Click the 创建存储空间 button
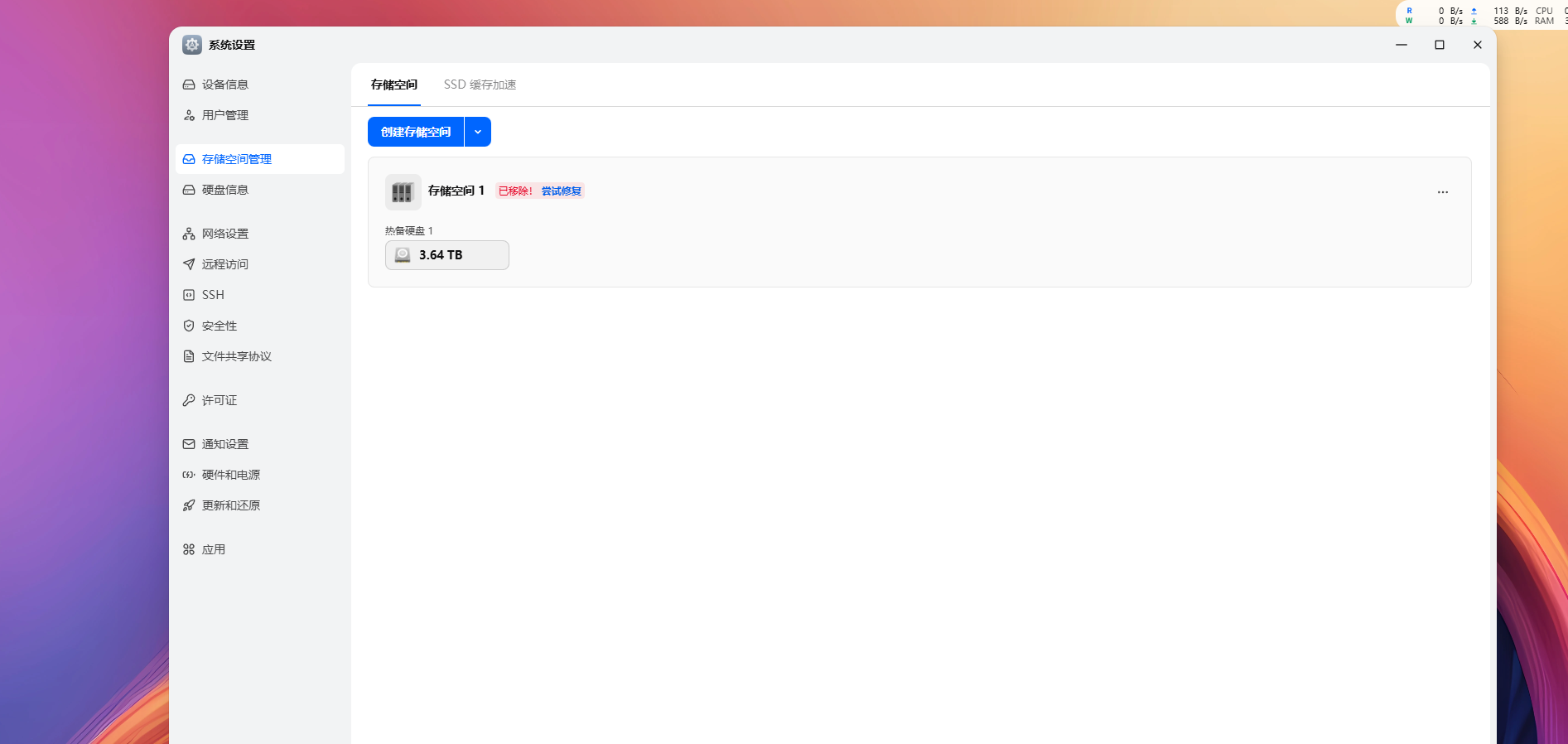This screenshot has width=1568, height=744. tap(416, 132)
